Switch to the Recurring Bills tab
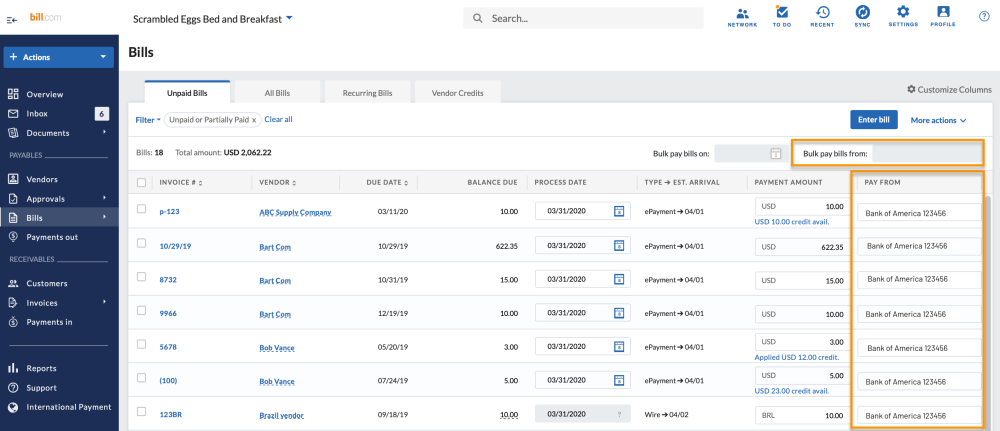 tap(367, 92)
